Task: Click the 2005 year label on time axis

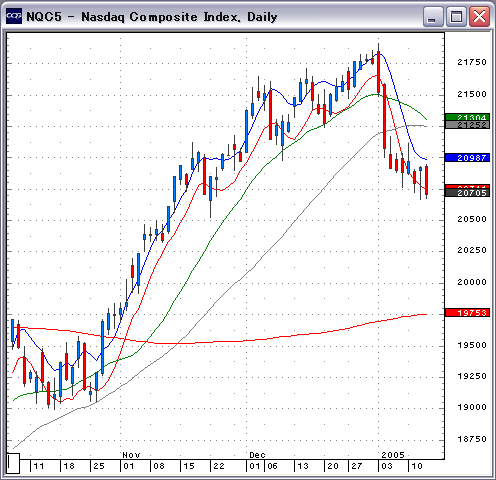Action: [x=393, y=455]
